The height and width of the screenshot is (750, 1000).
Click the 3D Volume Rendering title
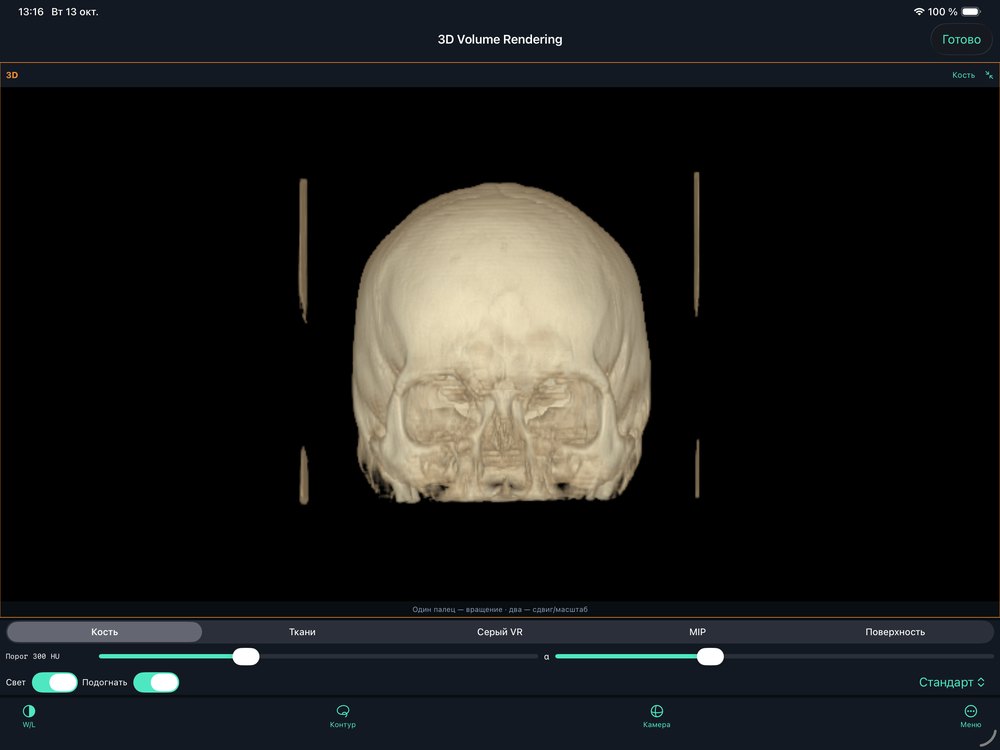pos(500,40)
